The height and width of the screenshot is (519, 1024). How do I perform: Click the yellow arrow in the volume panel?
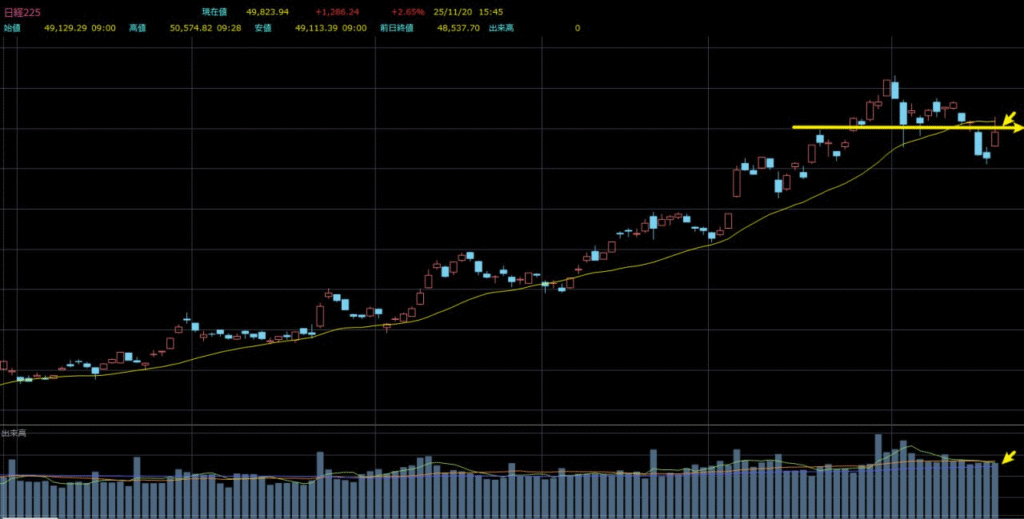click(1008, 457)
